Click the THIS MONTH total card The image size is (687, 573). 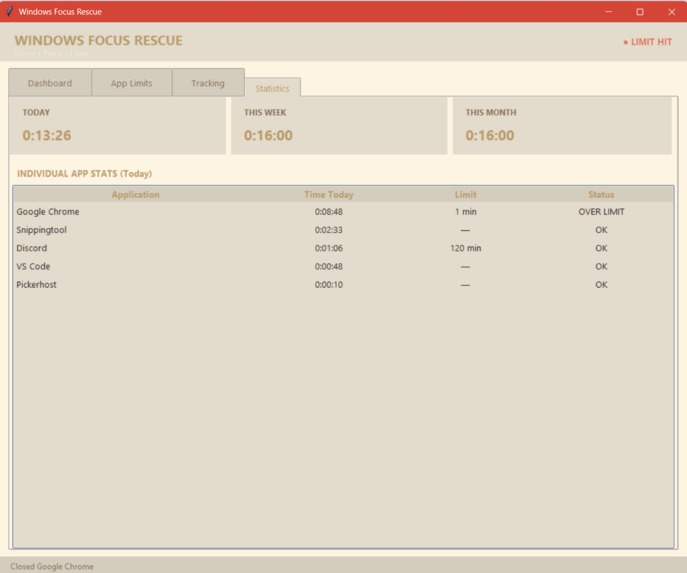(x=562, y=126)
